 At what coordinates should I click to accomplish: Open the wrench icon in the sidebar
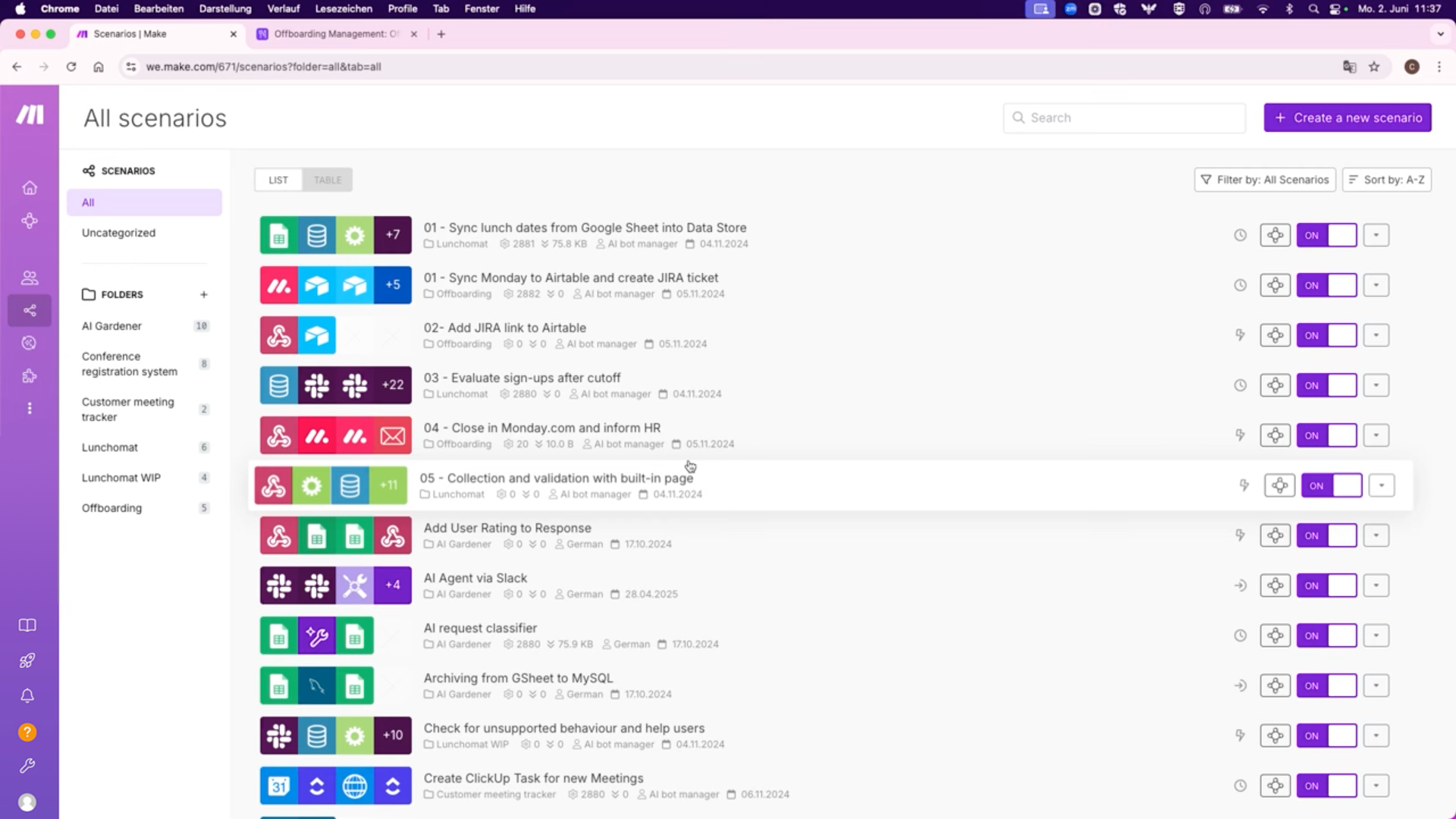(x=27, y=766)
